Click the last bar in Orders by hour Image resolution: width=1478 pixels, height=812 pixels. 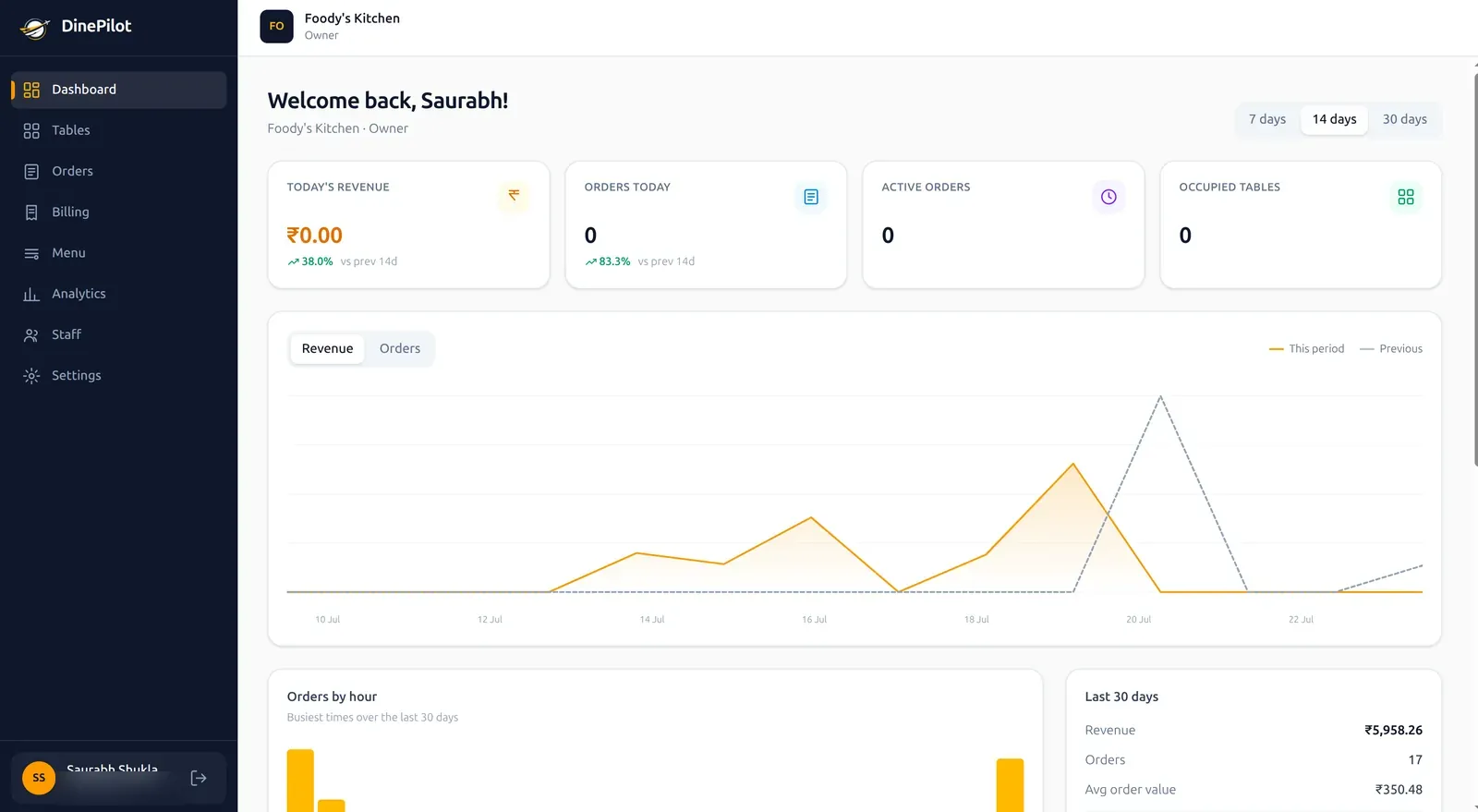click(x=1010, y=785)
